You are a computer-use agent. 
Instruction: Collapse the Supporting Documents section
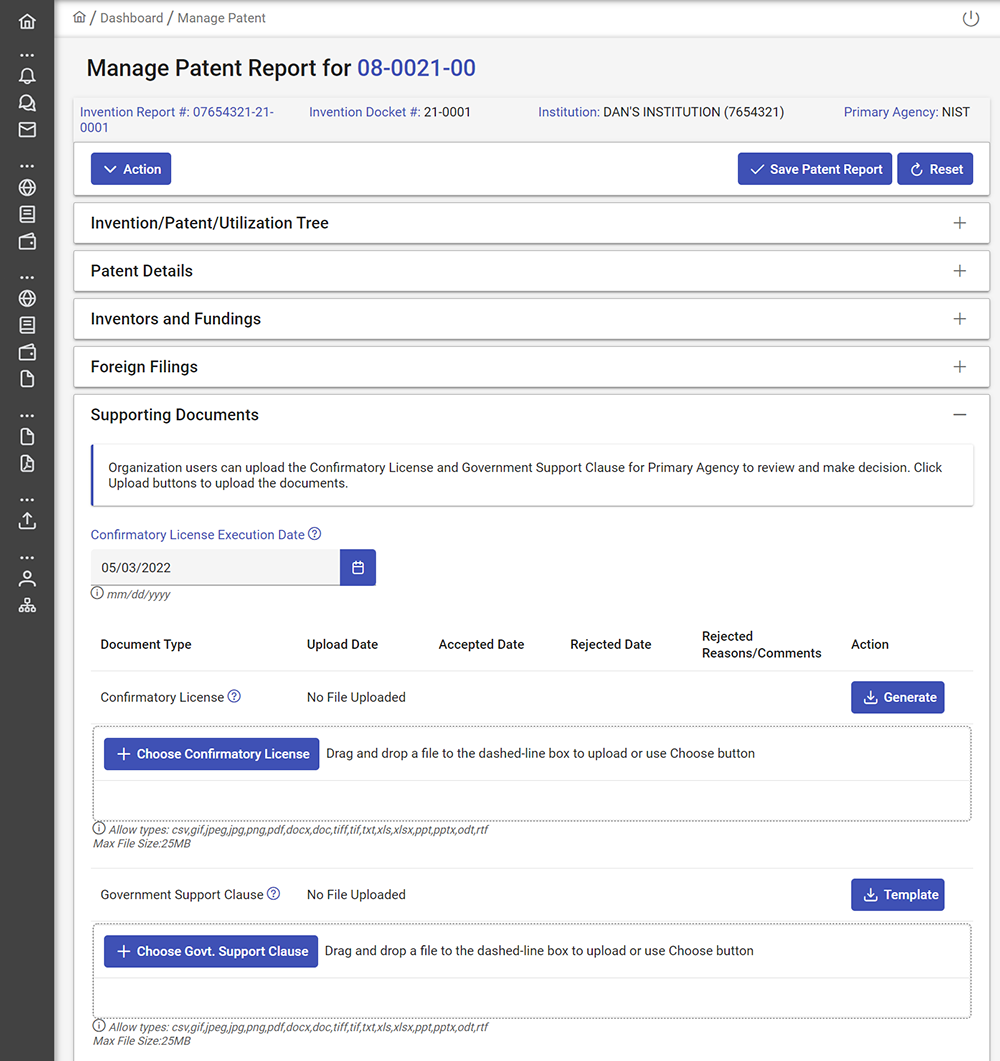coord(959,415)
